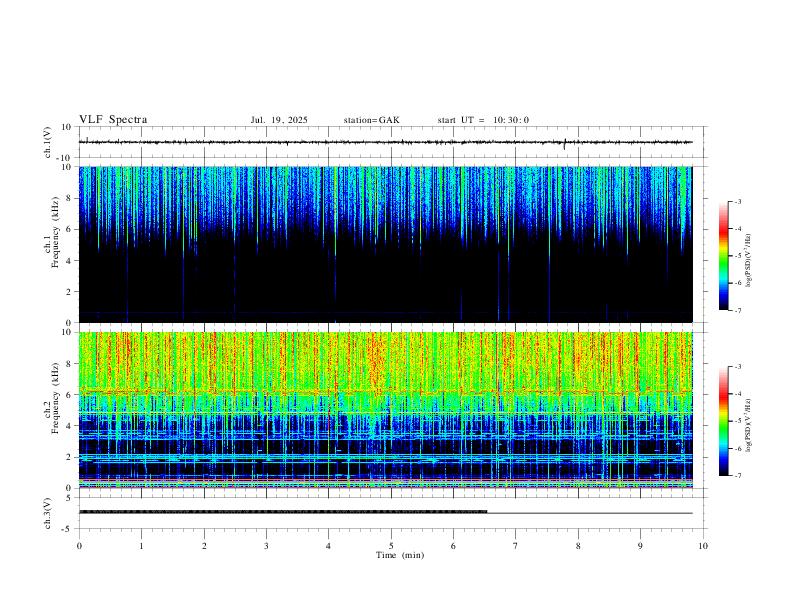Click the time-axis tick label "7"
Viewport: 792px width, 612px height.
tap(516, 546)
